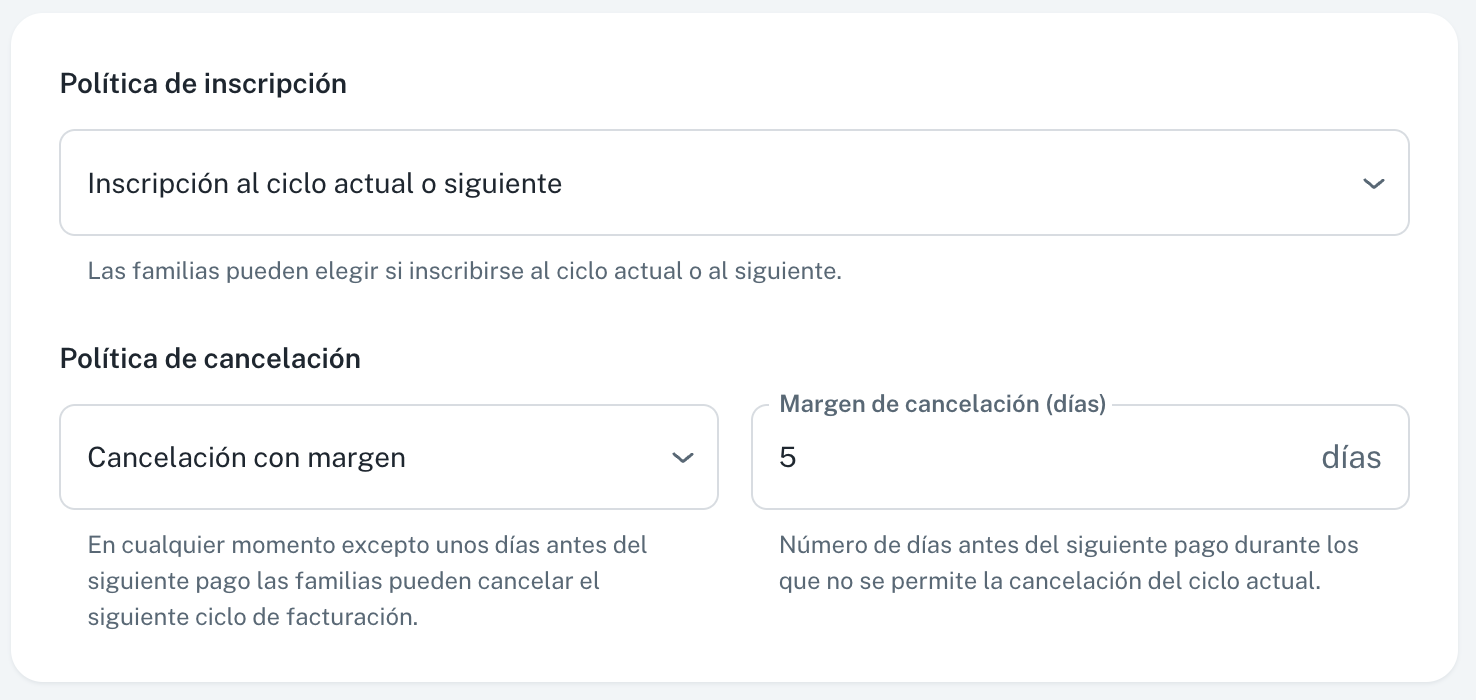The width and height of the screenshot is (1476, 700).
Task: Click the text que no se permite la cancelación
Action: pos(1049,581)
